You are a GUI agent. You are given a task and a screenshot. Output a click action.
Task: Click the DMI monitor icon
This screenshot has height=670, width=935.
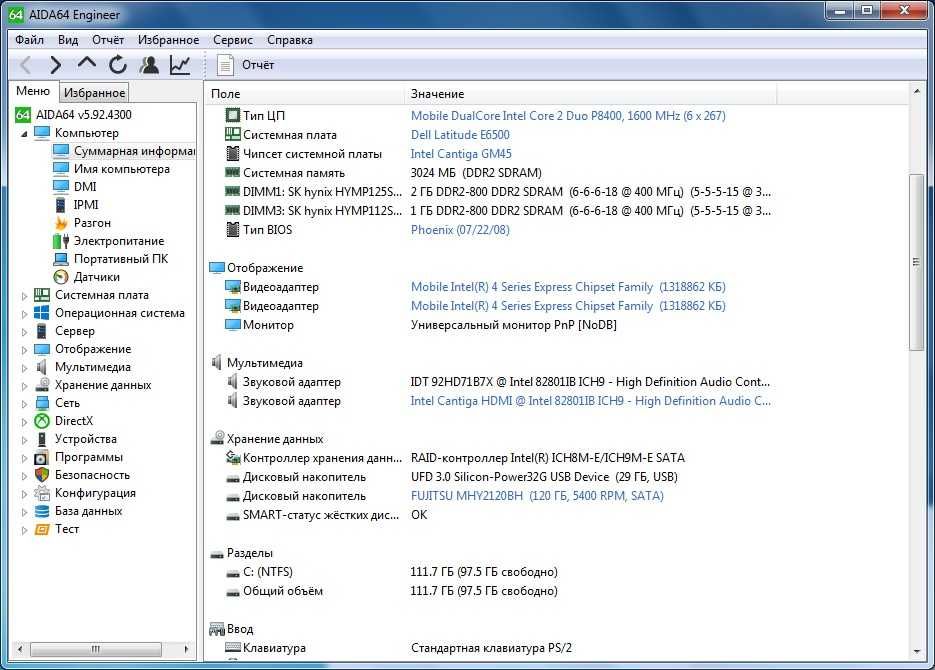point(61,187)
